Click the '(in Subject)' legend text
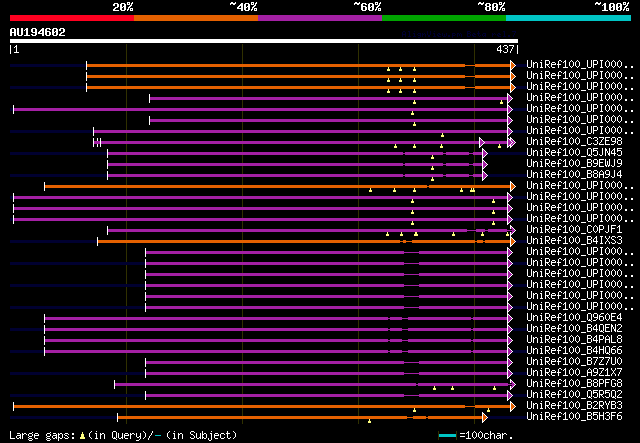 (202, 435)
